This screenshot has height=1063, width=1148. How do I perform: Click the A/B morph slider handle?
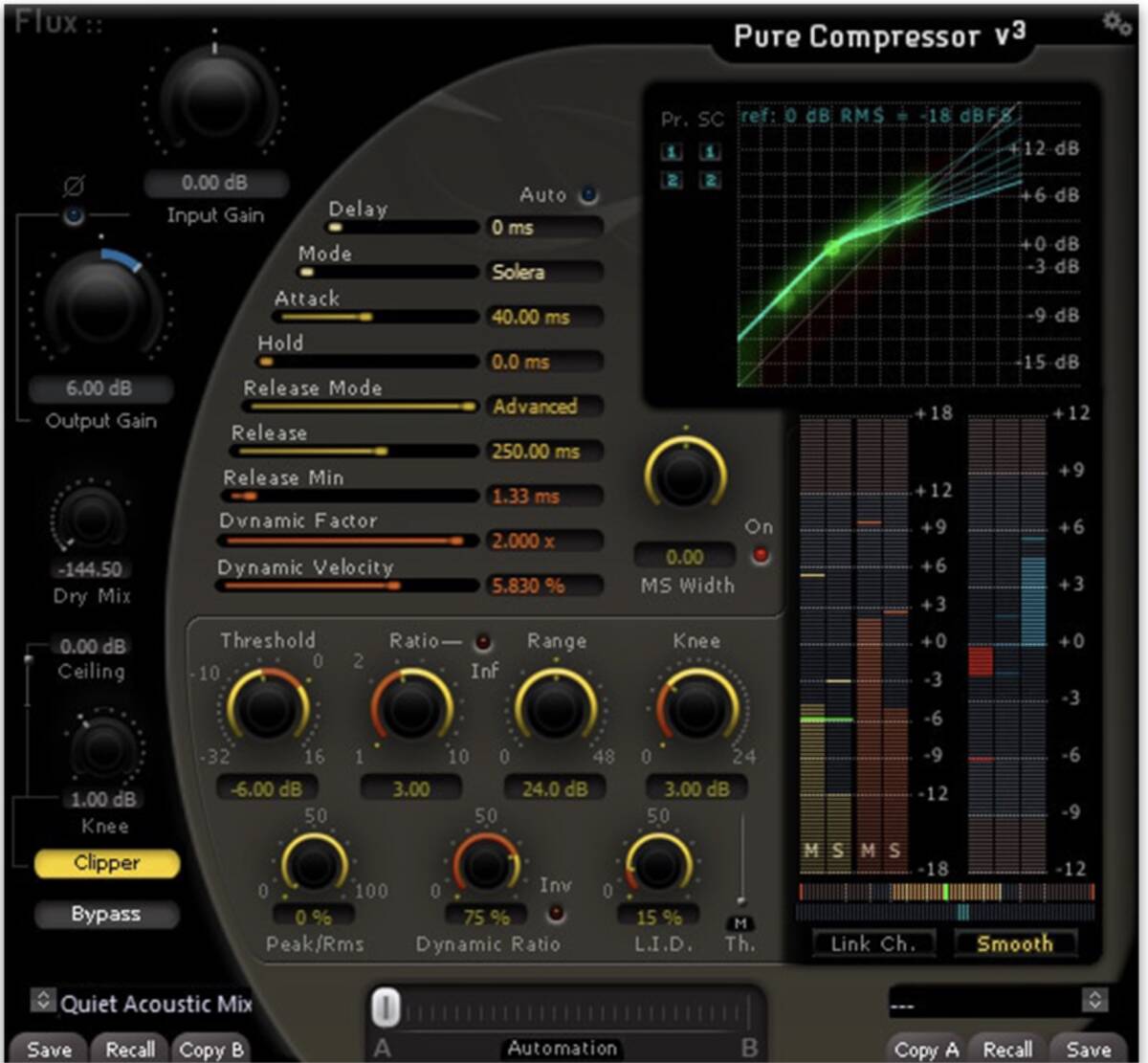[386, 1008]
